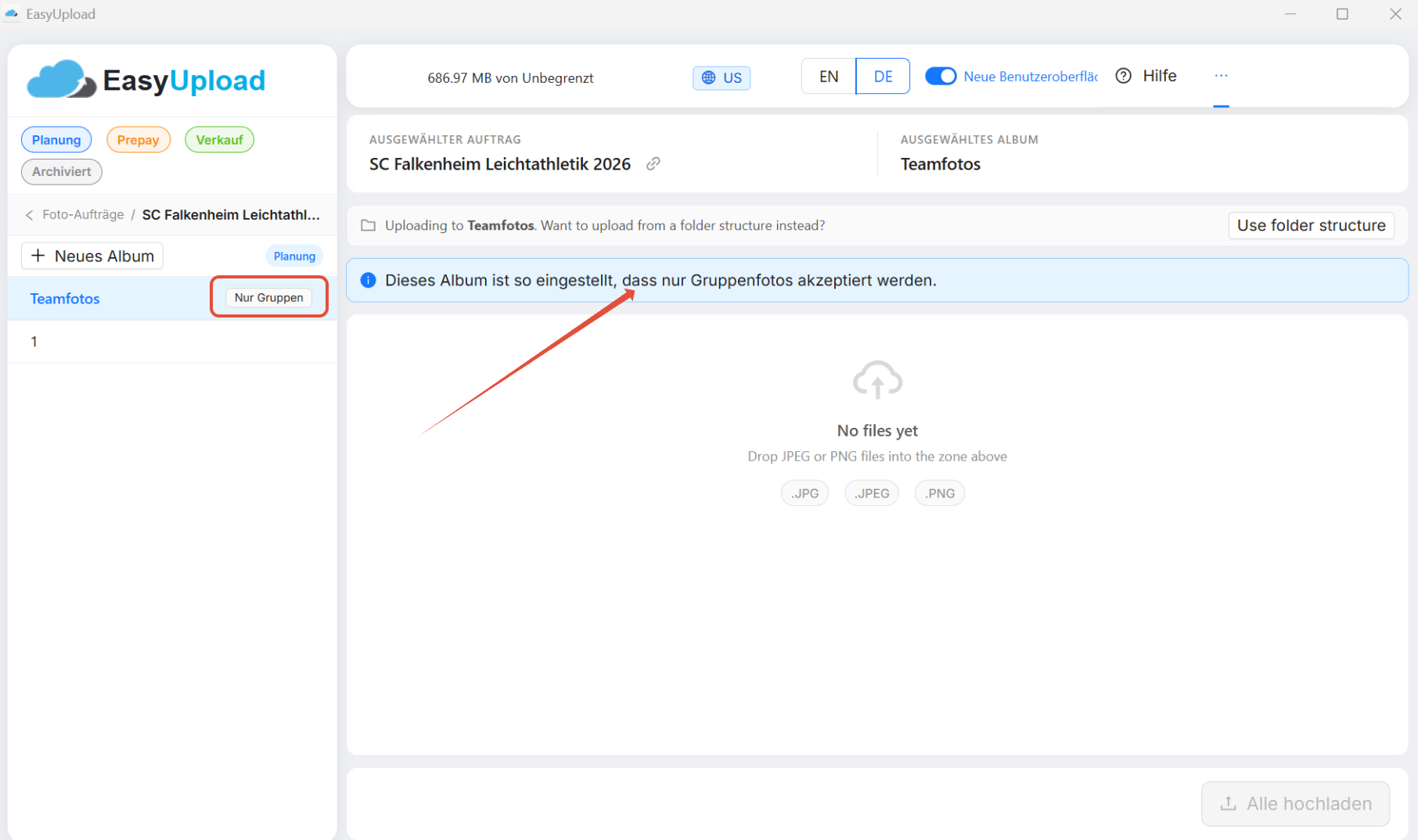1418x840 pixels.
Task: Click storage usage text 686.97 MB von Unbegrenzt
Action: point(510,77)
